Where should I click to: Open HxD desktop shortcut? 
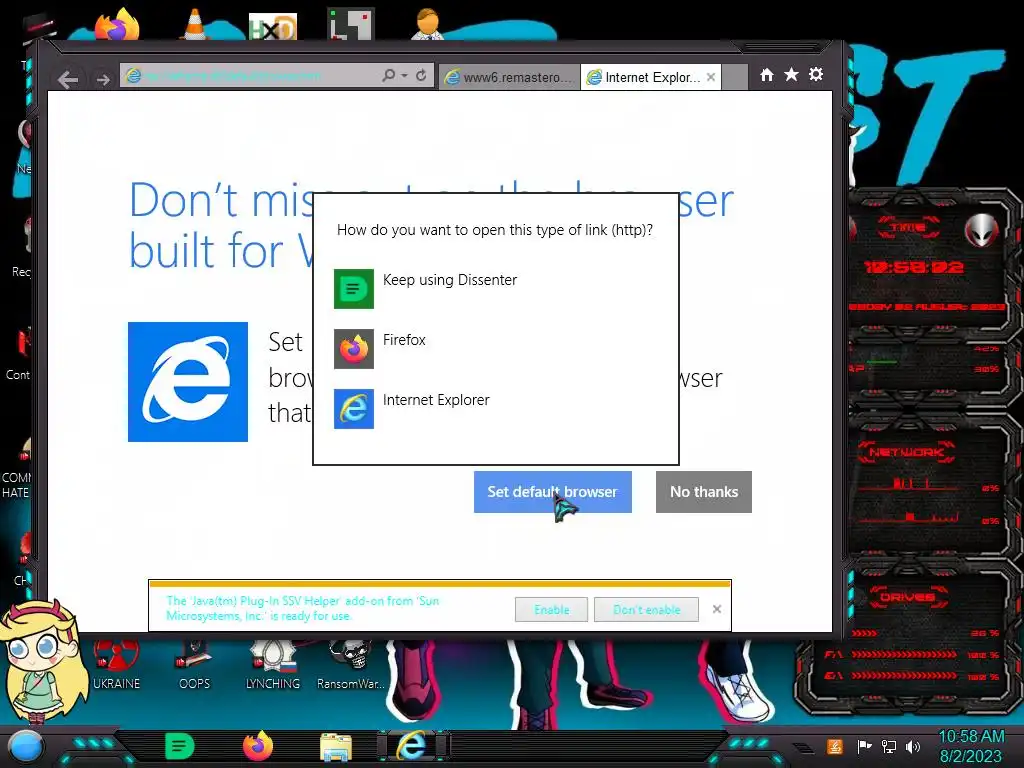coord(273,27)
